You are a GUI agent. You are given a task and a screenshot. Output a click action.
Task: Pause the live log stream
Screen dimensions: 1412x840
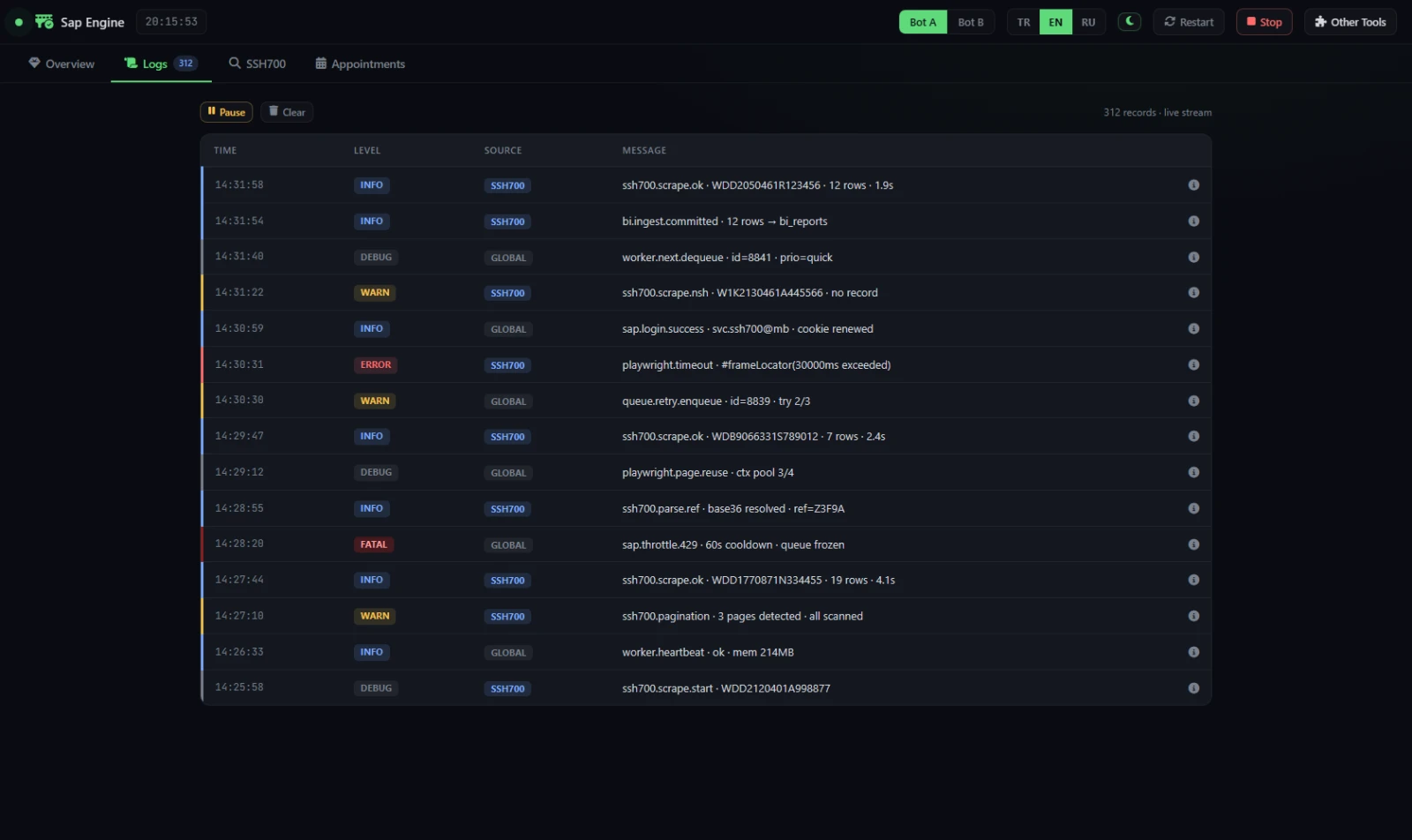point(227,112)
